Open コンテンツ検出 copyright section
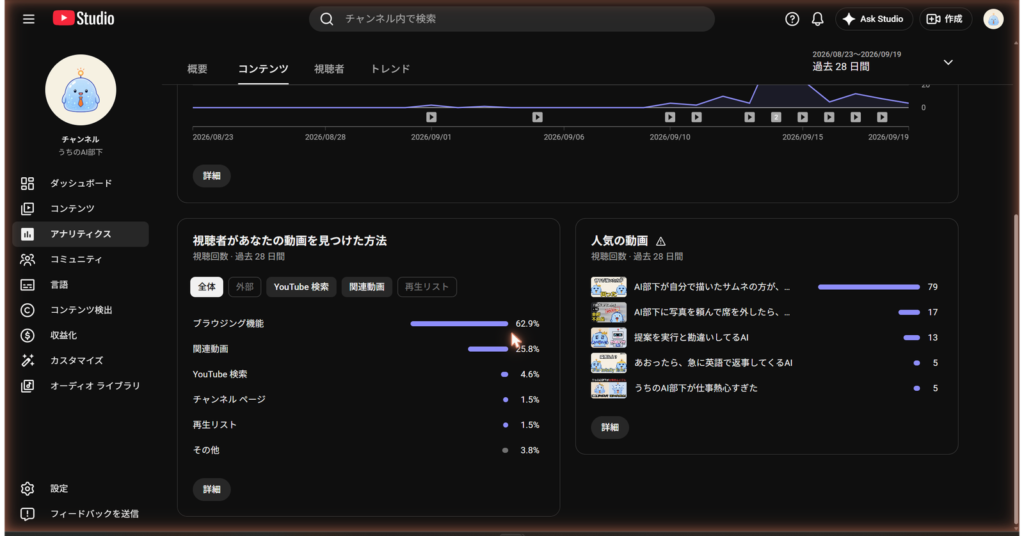 pos(80,310)
